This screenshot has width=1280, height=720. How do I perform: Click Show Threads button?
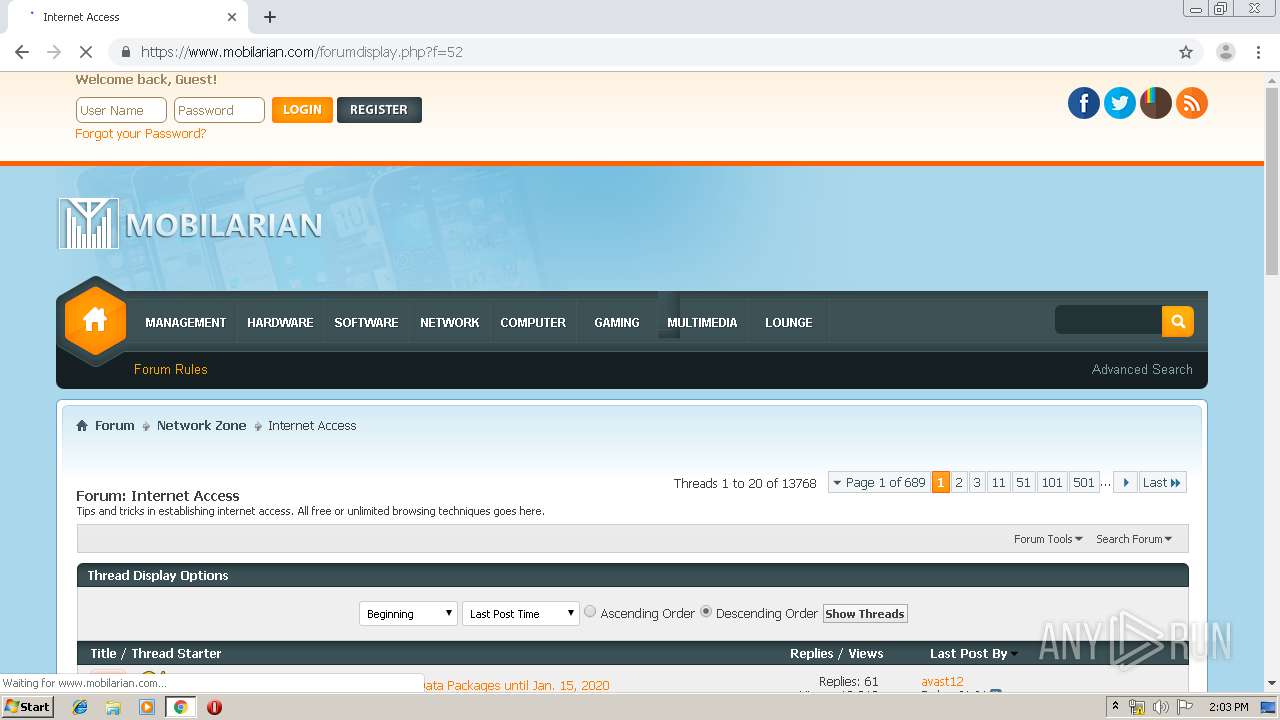[865, 614]
